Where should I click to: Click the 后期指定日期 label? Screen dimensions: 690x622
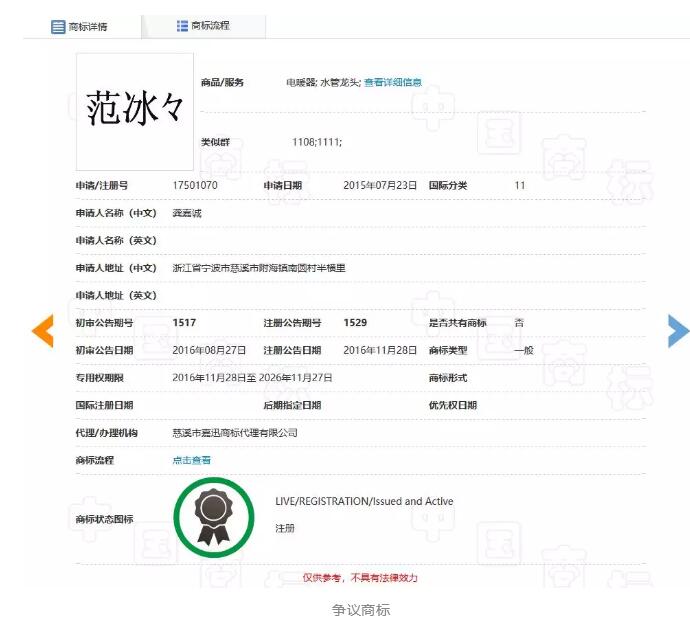292,405
